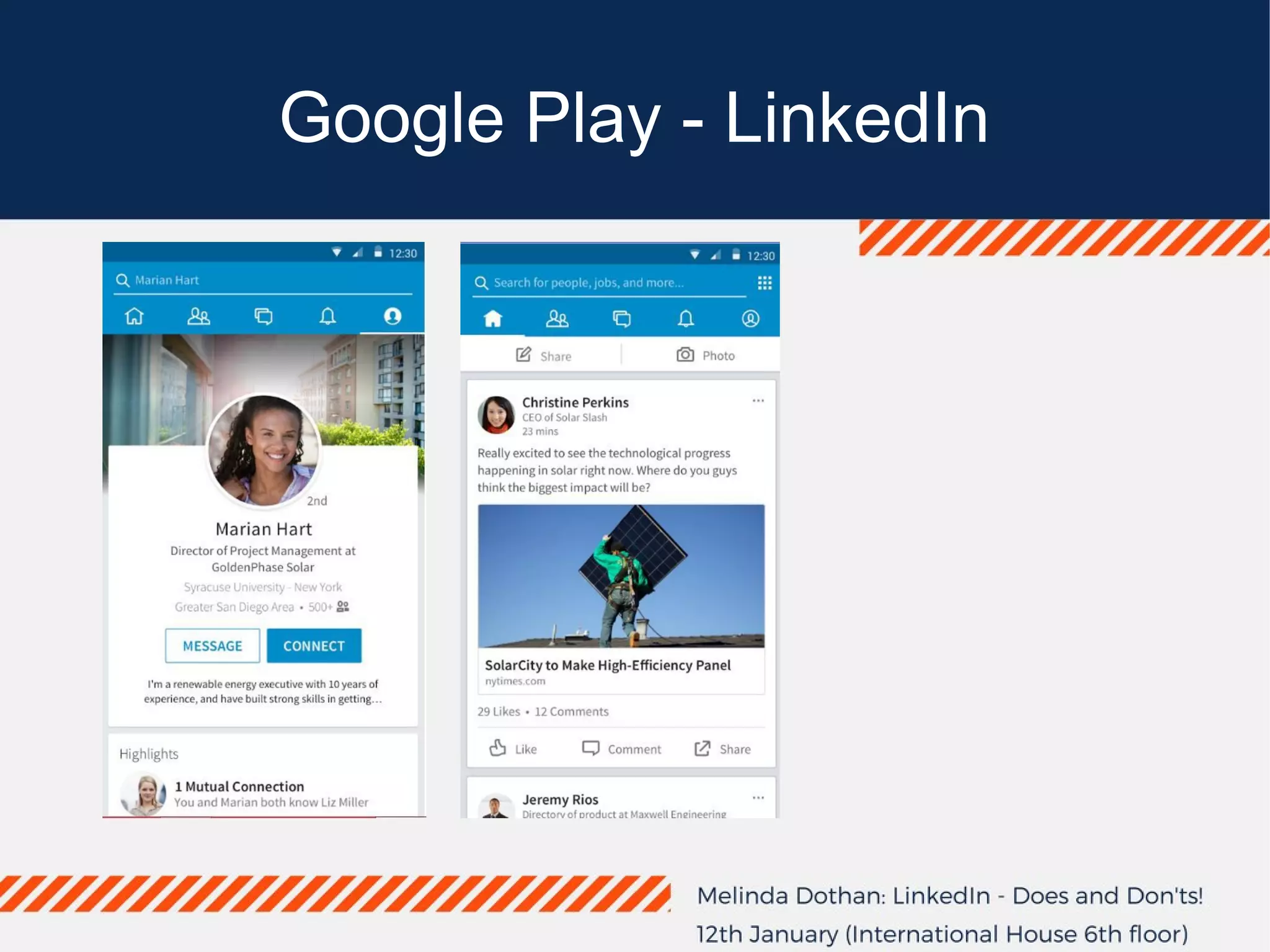Screen dimensions: 1270x952
Task: Click search magnifier beside Marian Hart
Action: click(x=122, y=280)
